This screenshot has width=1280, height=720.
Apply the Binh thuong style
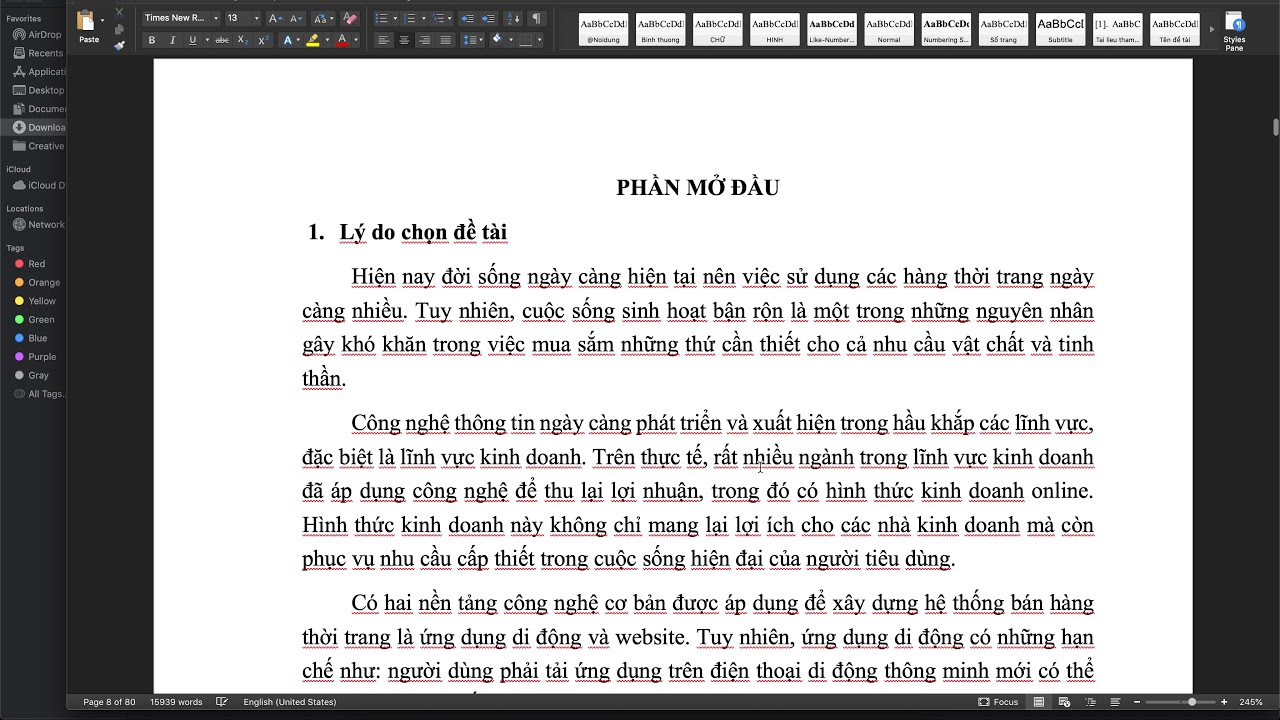click(660, 29)
